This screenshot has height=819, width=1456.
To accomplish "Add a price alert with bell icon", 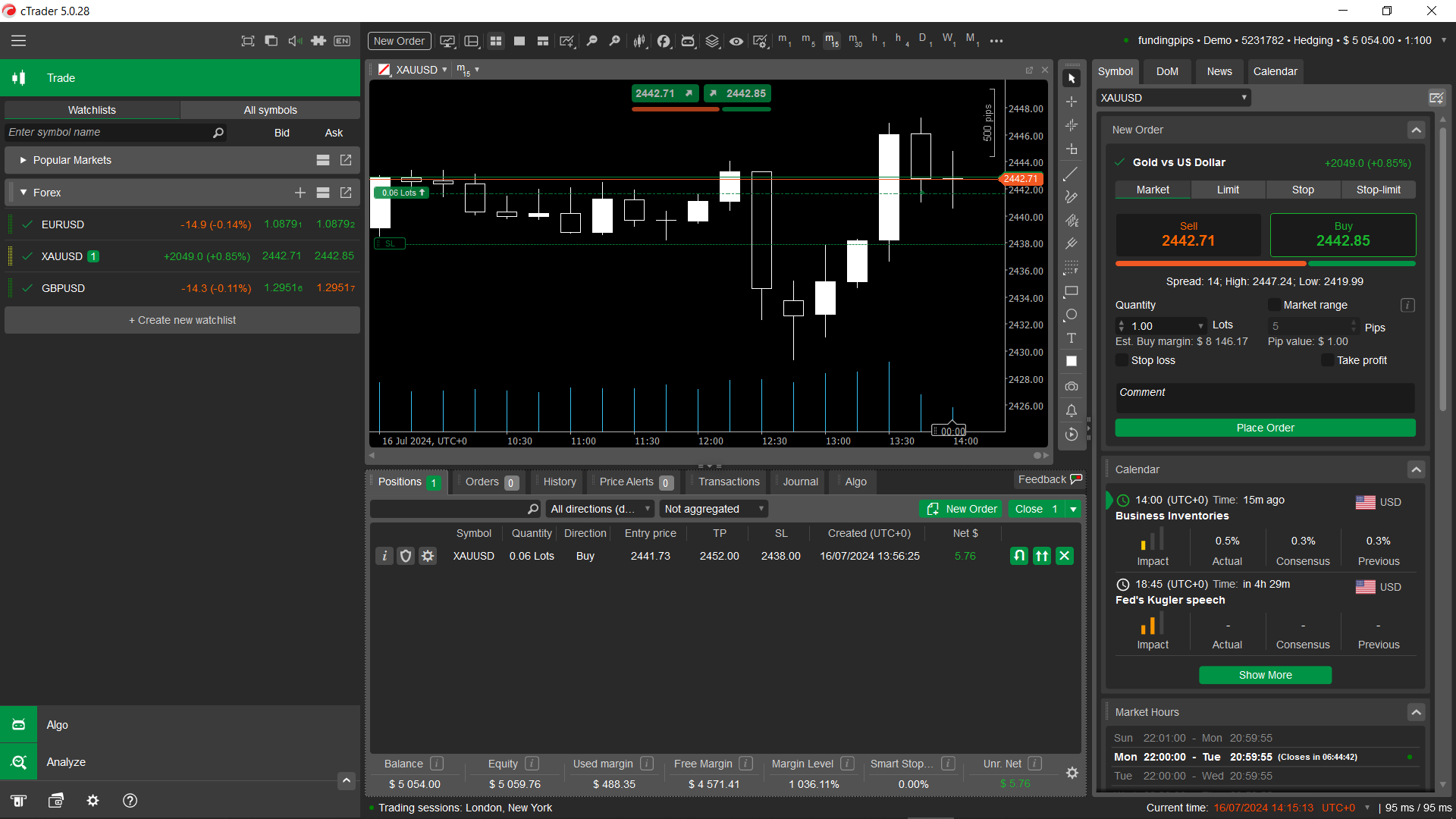I will pyautogui.click(x=1071, y=410).
